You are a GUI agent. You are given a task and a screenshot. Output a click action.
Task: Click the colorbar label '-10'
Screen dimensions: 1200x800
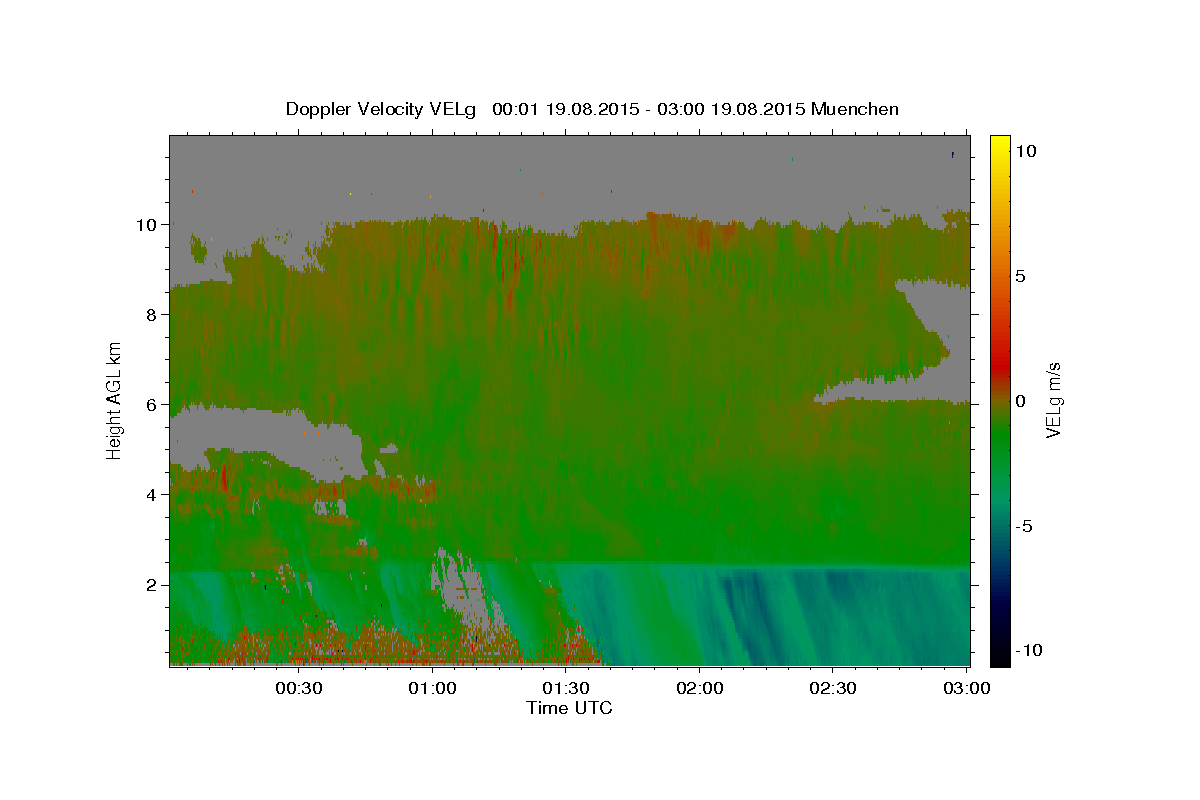[1027, 650]
